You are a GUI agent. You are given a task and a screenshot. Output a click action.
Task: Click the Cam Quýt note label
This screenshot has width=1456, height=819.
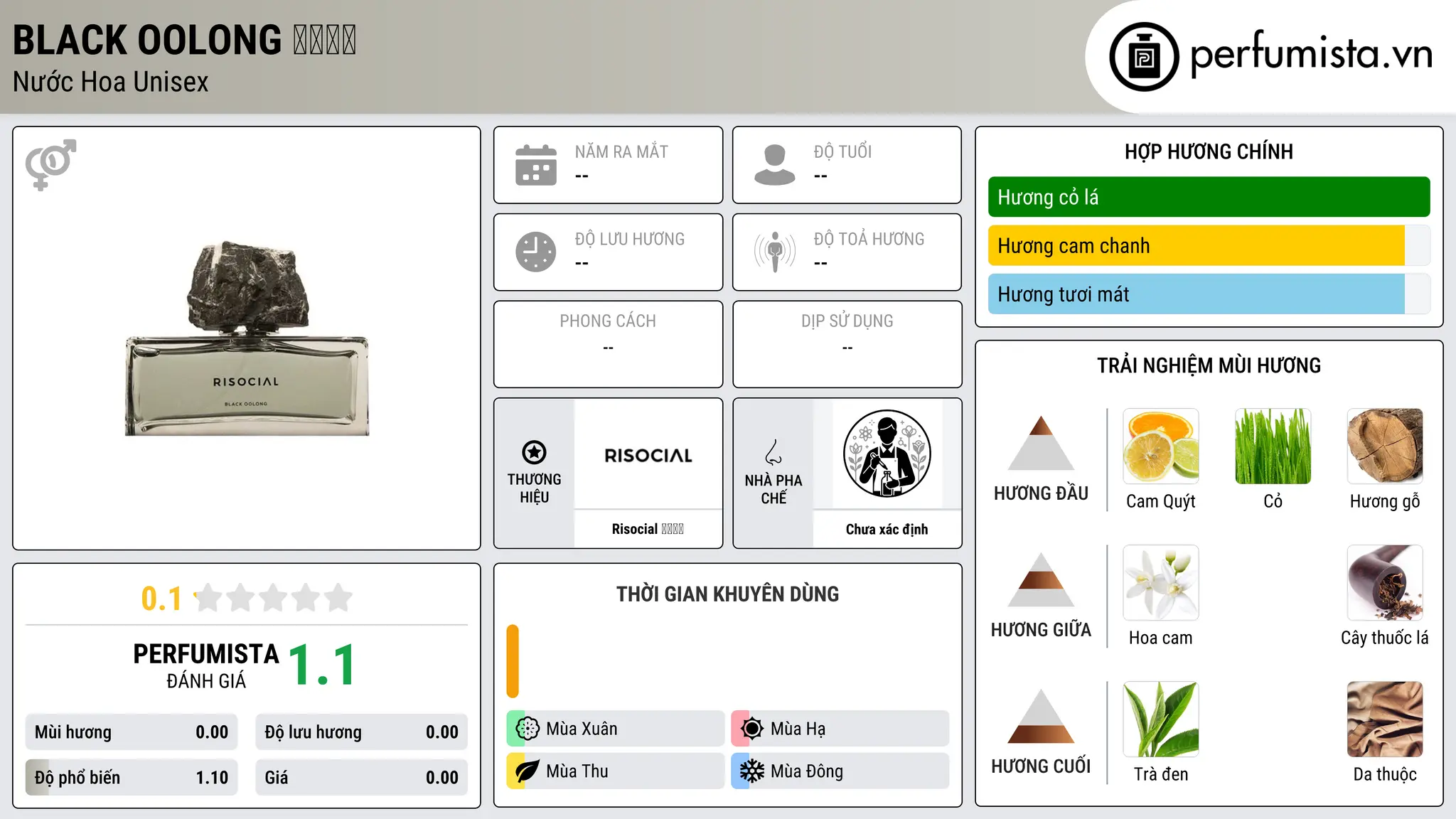[x=1161, y=501]
